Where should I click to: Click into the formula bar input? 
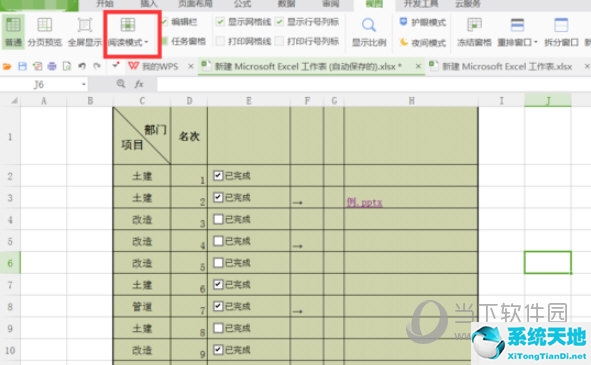click(373, 84)
